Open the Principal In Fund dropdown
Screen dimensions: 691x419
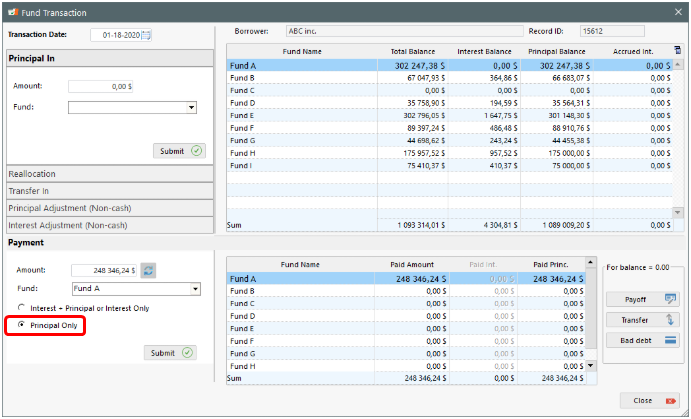[x=191, y=108]
